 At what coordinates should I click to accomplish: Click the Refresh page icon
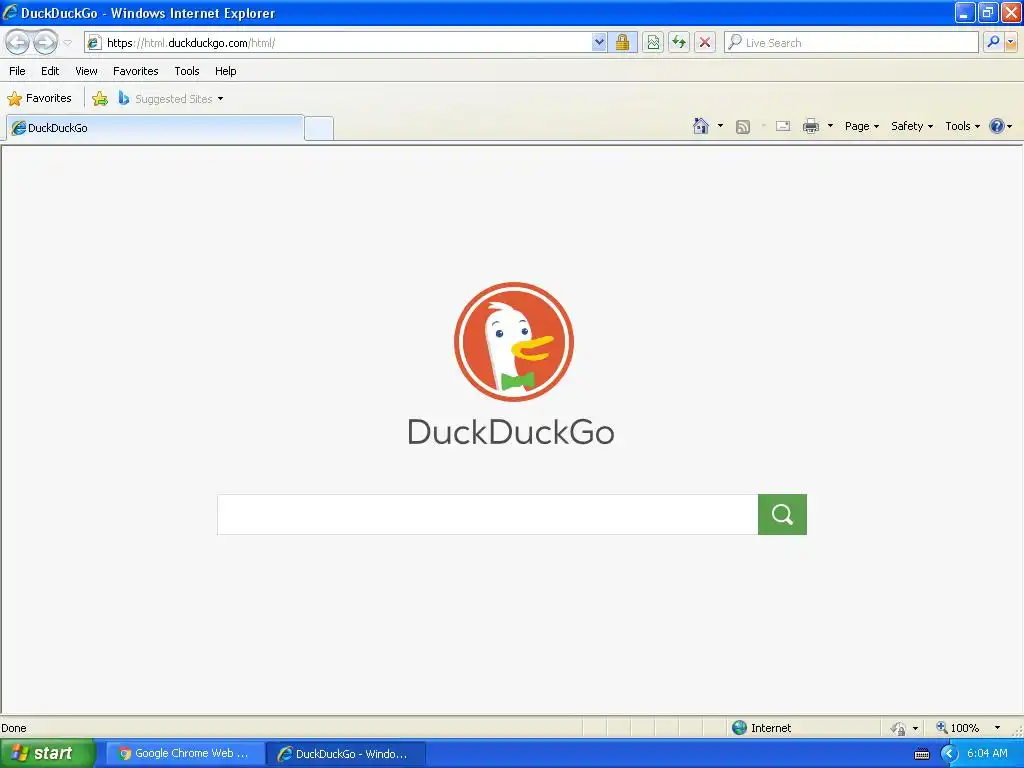(x=679, y=43)
